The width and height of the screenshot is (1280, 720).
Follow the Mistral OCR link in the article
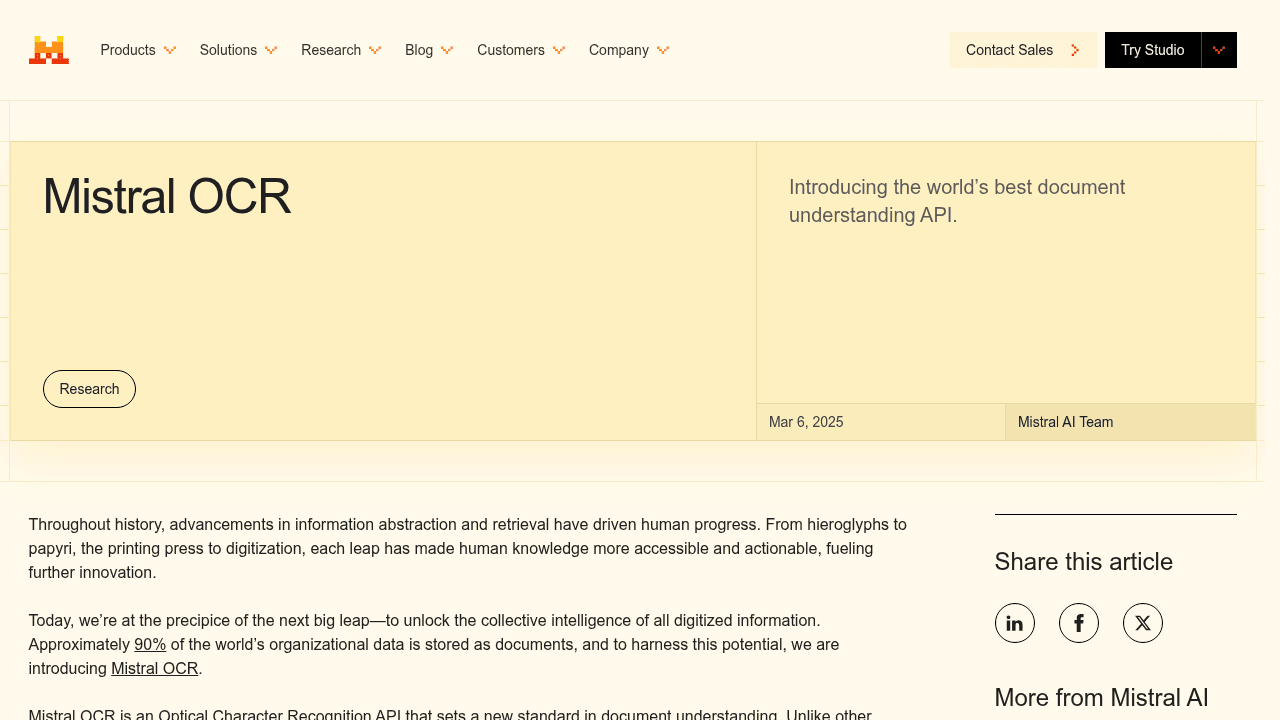click(155, 668)
